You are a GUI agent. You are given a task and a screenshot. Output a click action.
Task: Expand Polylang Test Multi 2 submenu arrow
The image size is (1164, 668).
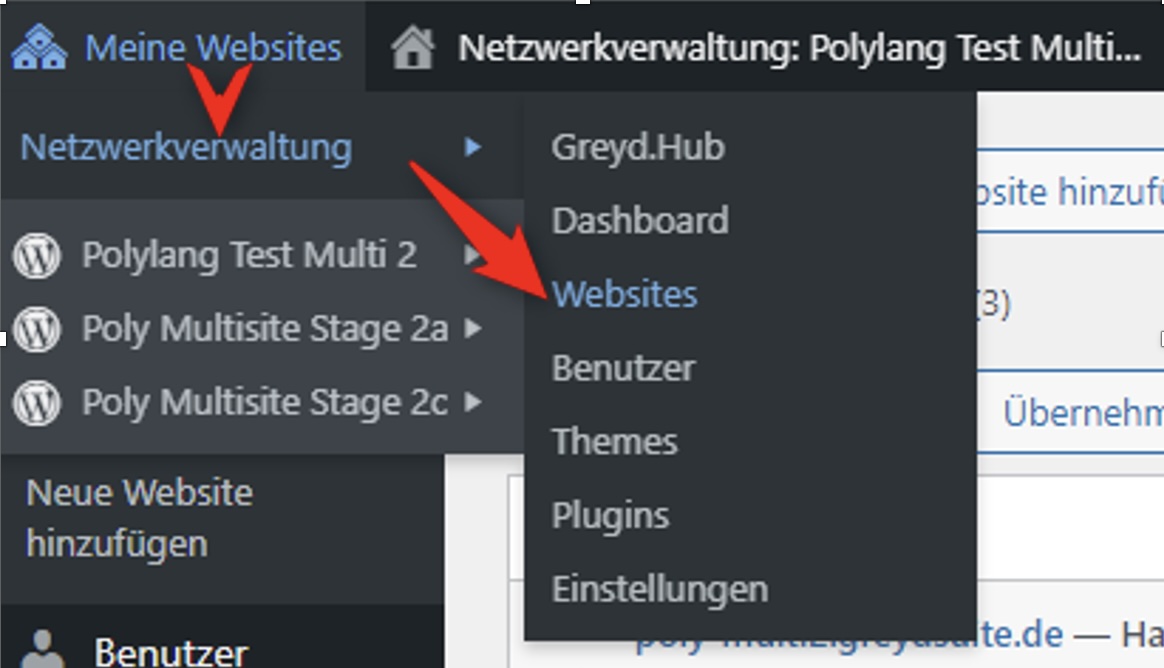pos(473,256)
